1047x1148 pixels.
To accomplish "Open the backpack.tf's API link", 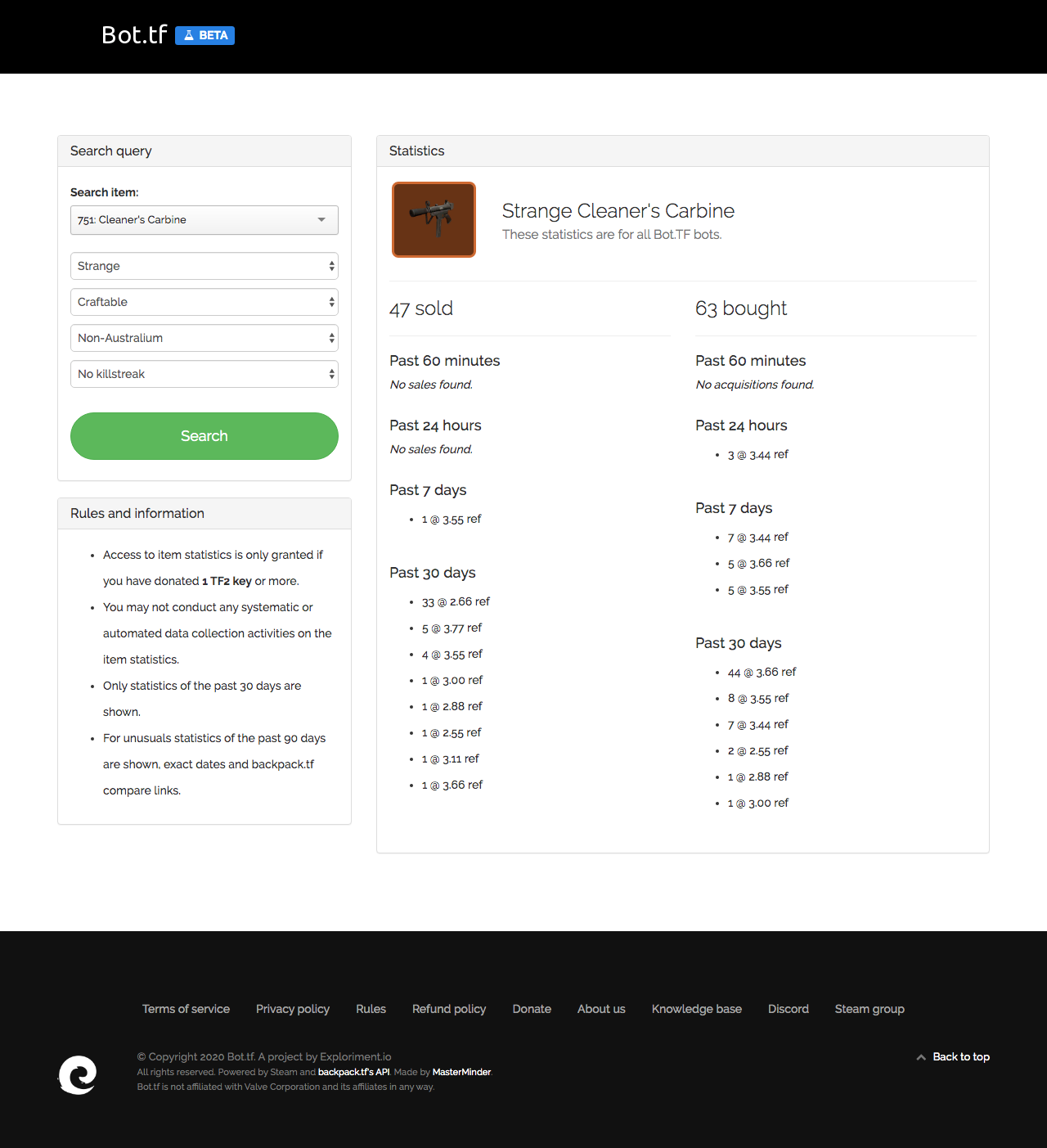I will (x=353, y=1072).
